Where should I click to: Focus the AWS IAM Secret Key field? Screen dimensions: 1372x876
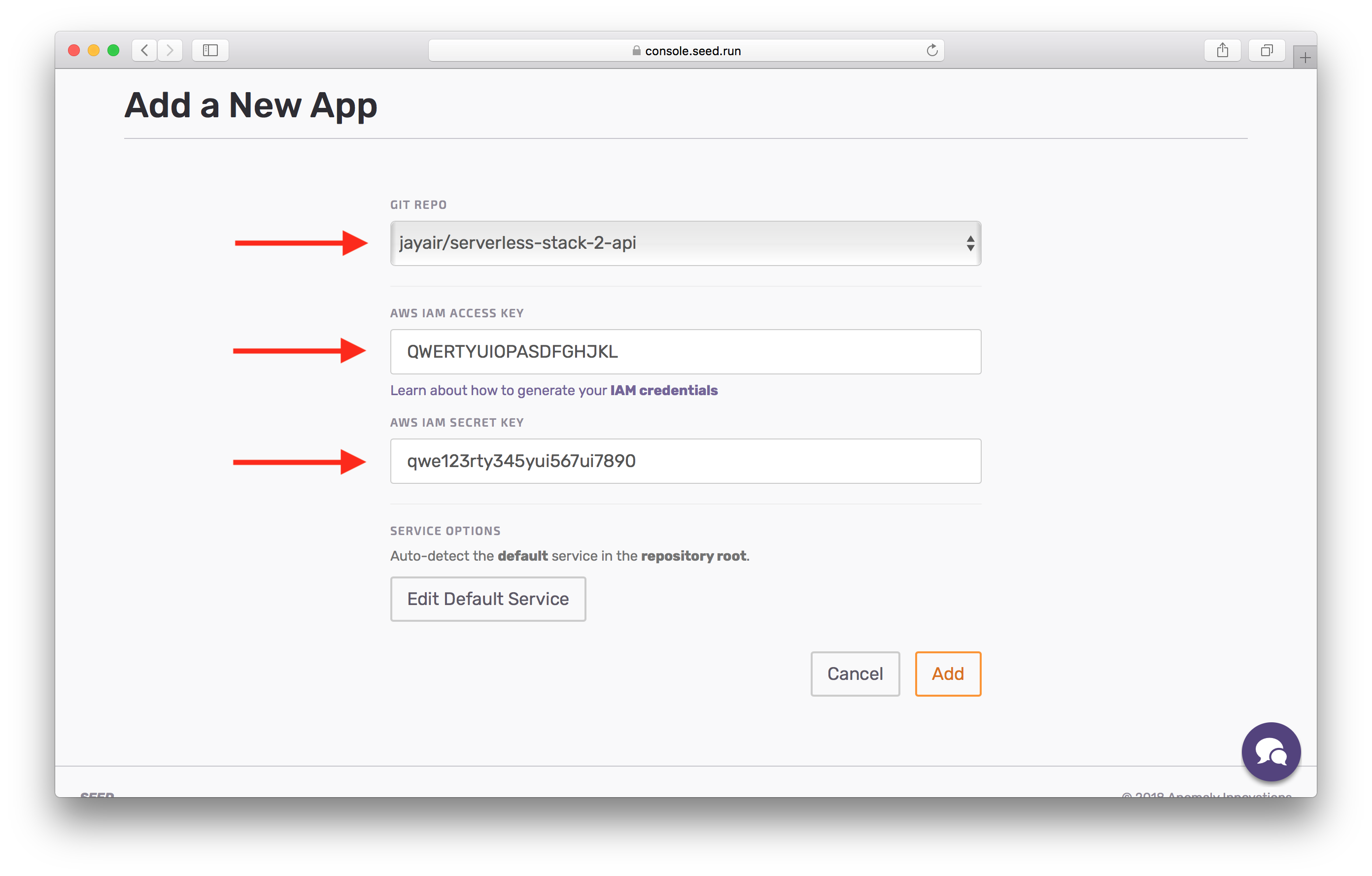pos(685,461)
